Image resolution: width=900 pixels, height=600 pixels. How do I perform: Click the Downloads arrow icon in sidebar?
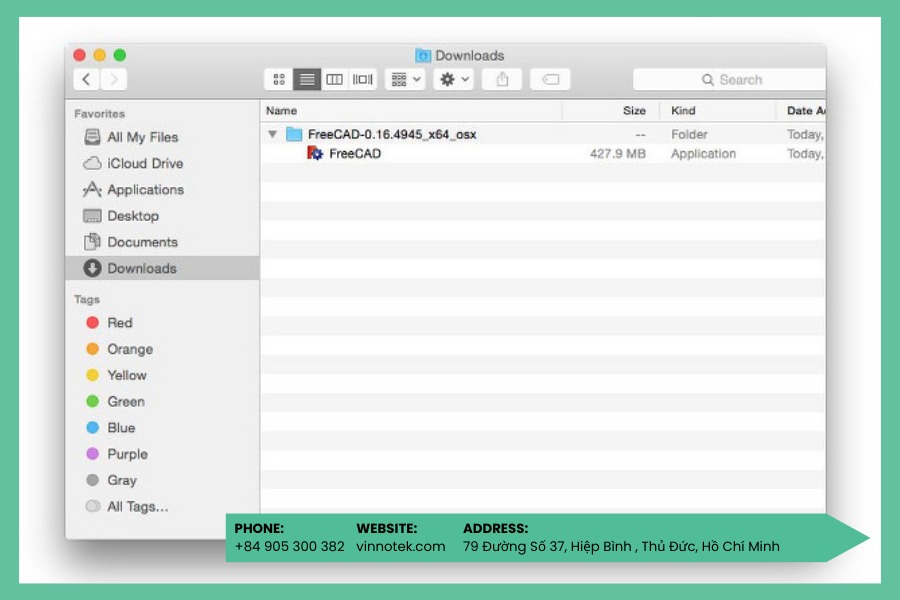pyautogui.click(x=92, y=268)
